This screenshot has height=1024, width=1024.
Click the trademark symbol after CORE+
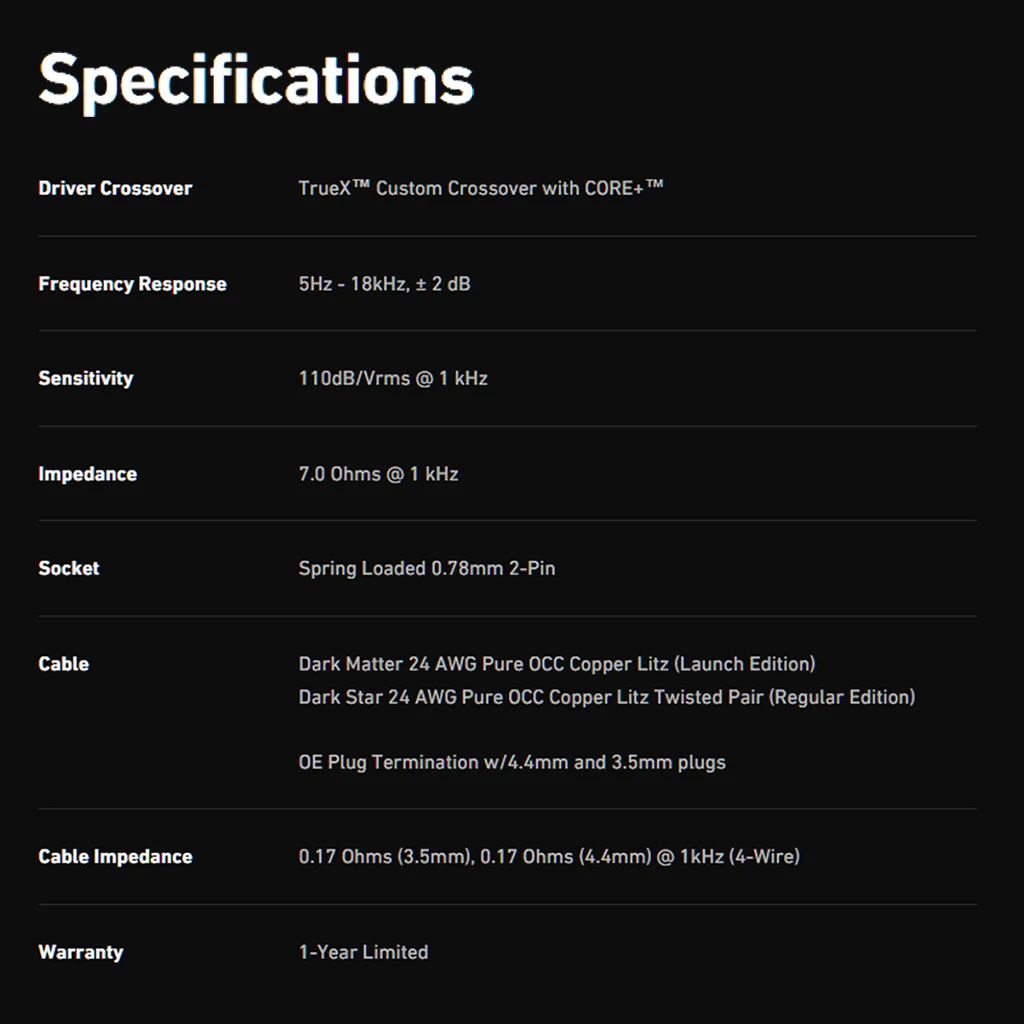(x=655, y=184)
